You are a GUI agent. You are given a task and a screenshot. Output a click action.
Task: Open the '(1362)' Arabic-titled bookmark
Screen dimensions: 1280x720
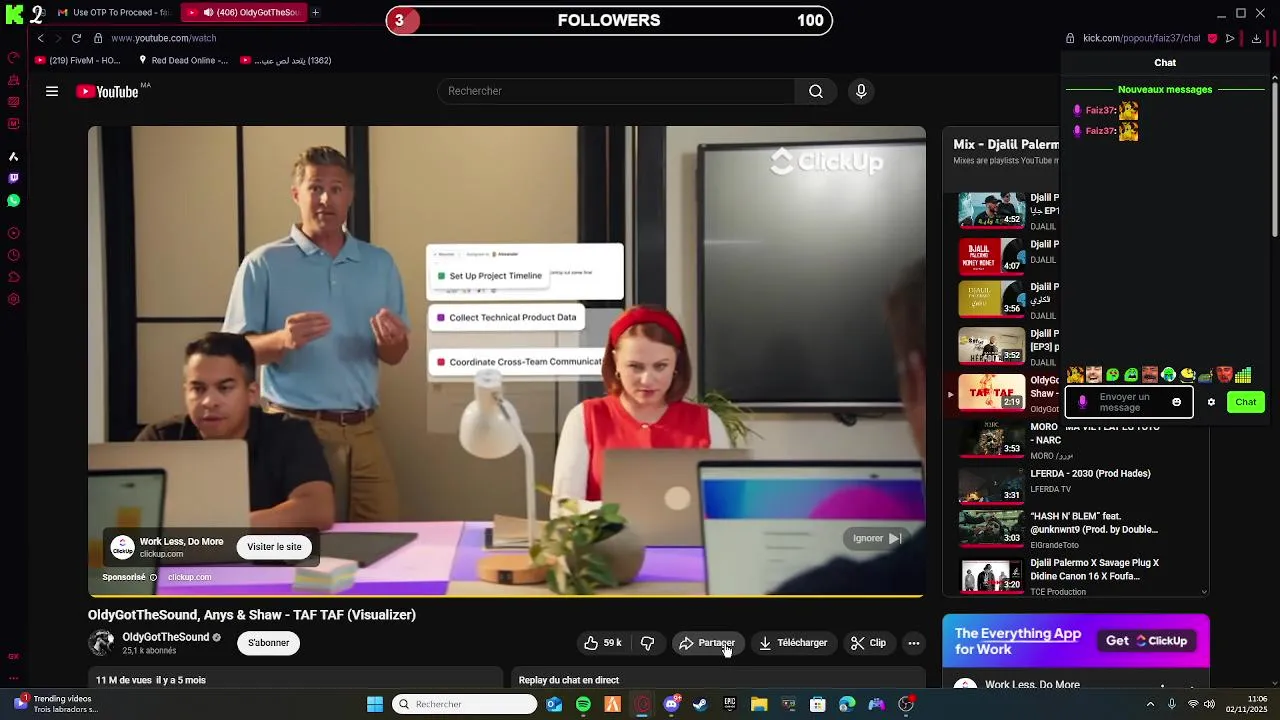click(286, 60)
